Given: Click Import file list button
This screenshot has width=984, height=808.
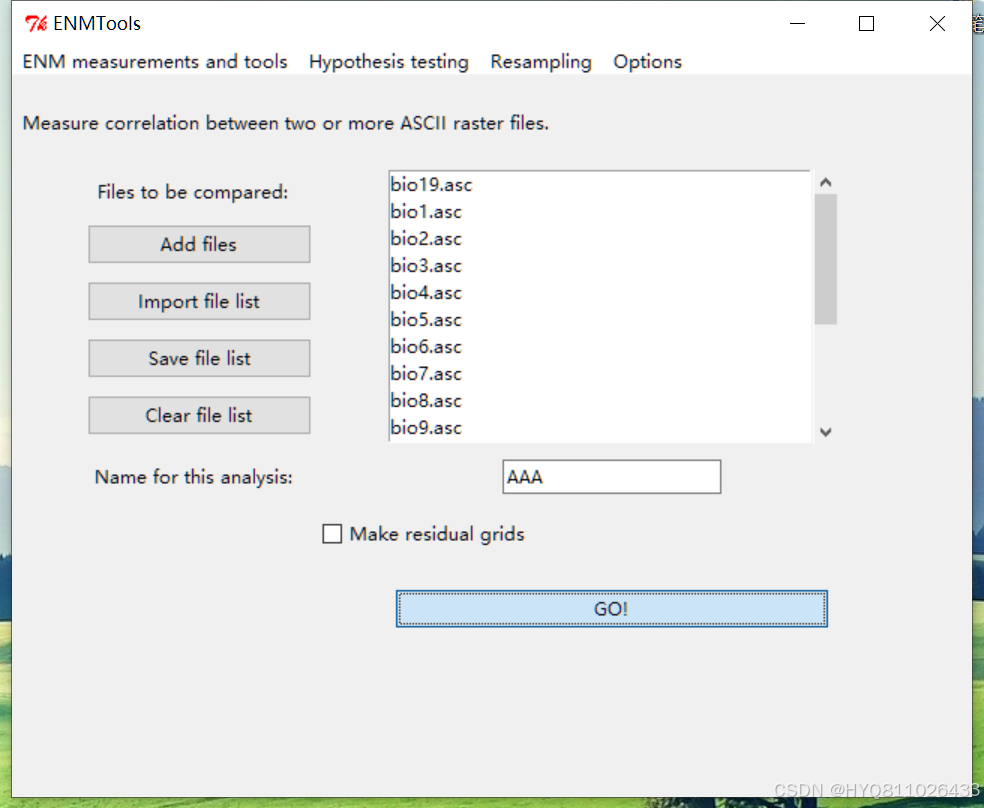Looking at the screenshot, I should click(x=199, y=301).
